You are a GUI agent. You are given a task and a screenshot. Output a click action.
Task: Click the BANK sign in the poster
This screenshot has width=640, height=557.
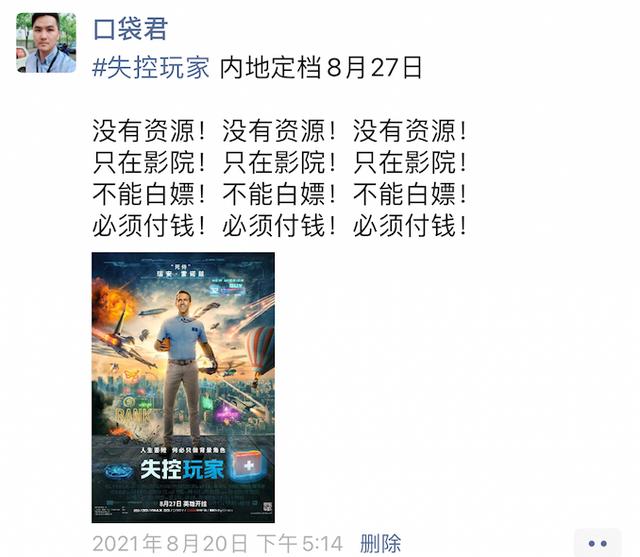click(133, 415)
